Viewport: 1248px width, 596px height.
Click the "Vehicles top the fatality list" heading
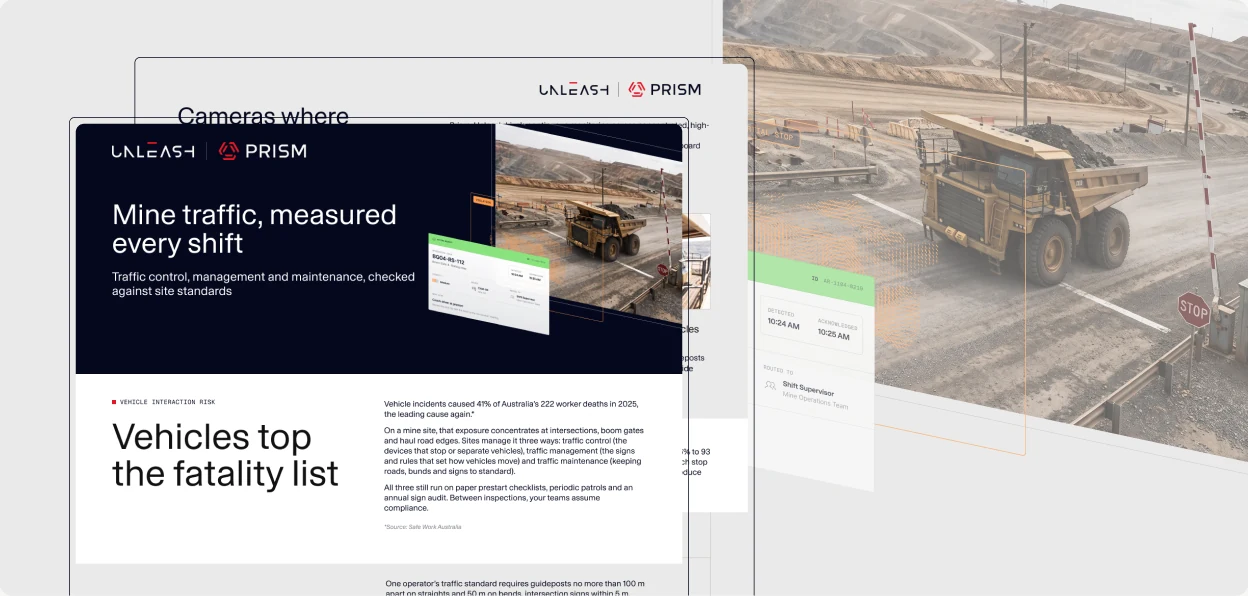(225, 454)
